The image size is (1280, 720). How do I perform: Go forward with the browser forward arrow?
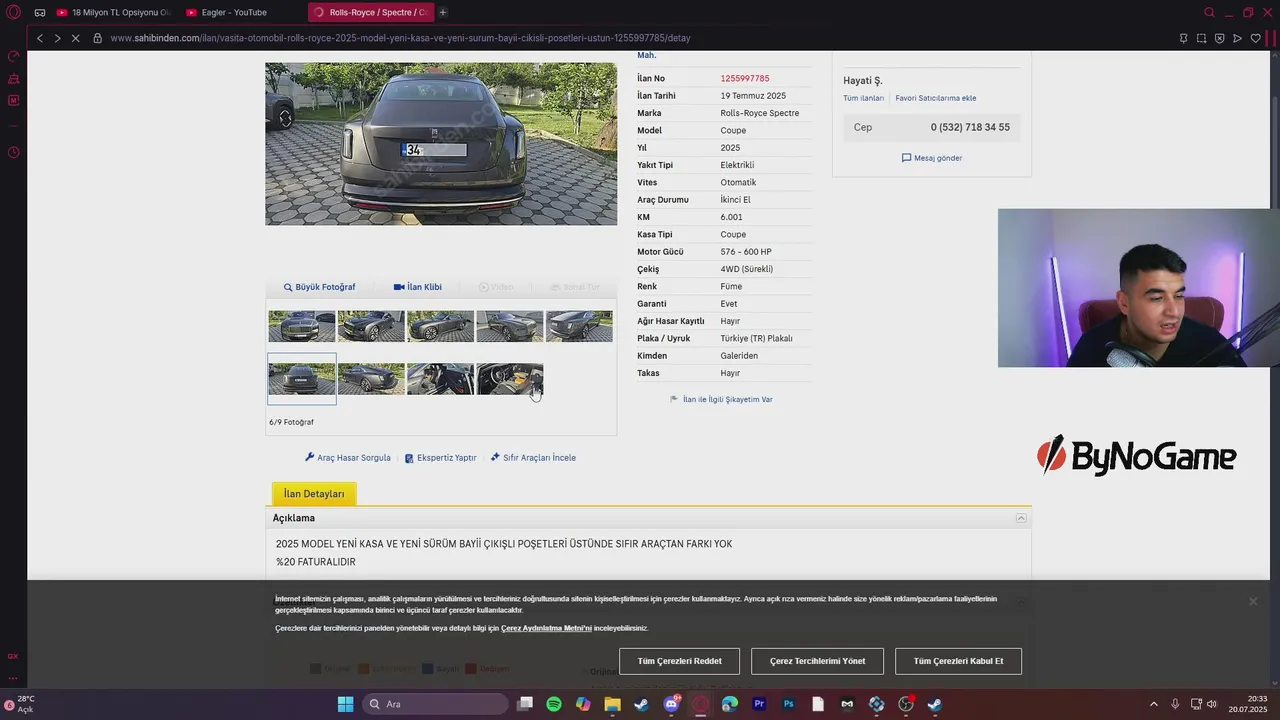57,38
